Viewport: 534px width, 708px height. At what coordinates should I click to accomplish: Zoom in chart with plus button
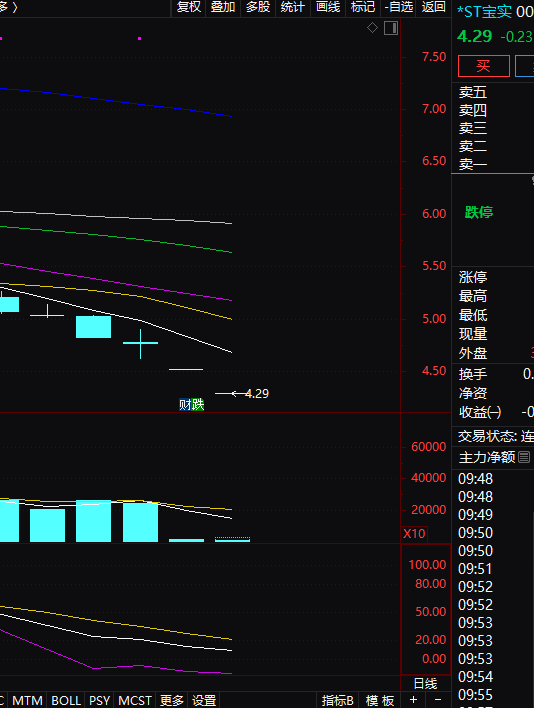413,700
